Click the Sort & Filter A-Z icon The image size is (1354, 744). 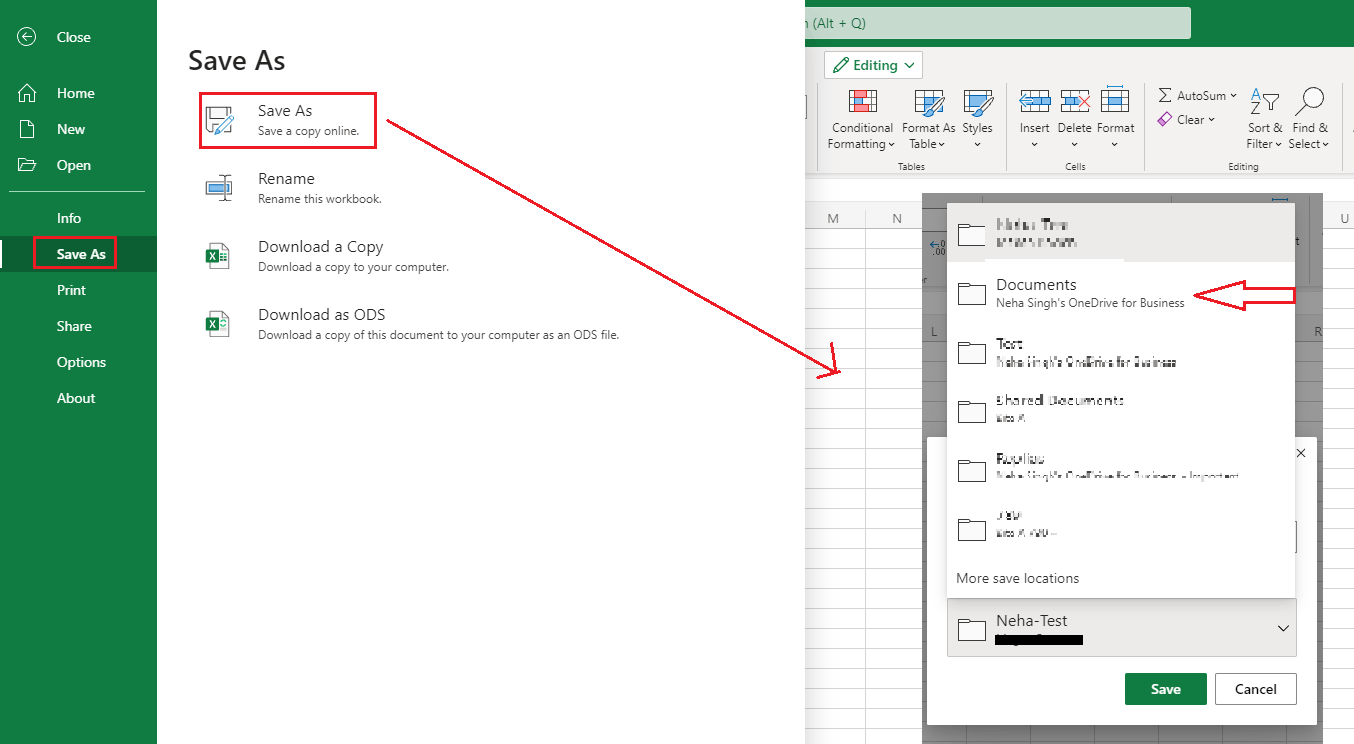1265,101
